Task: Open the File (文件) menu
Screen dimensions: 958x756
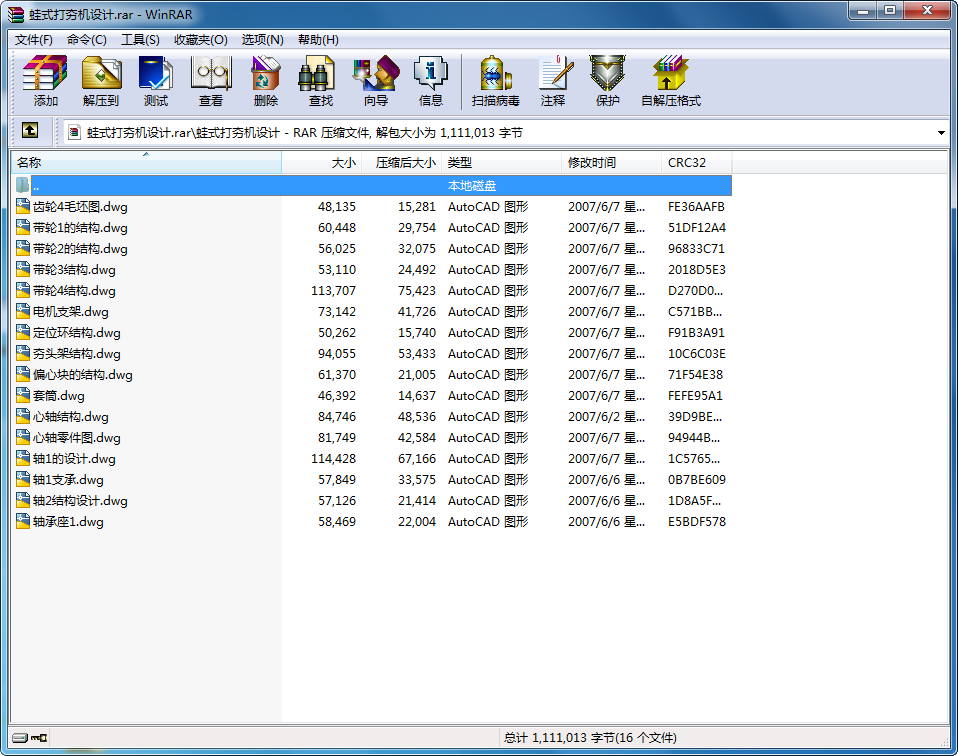Action: pos(34,40)
